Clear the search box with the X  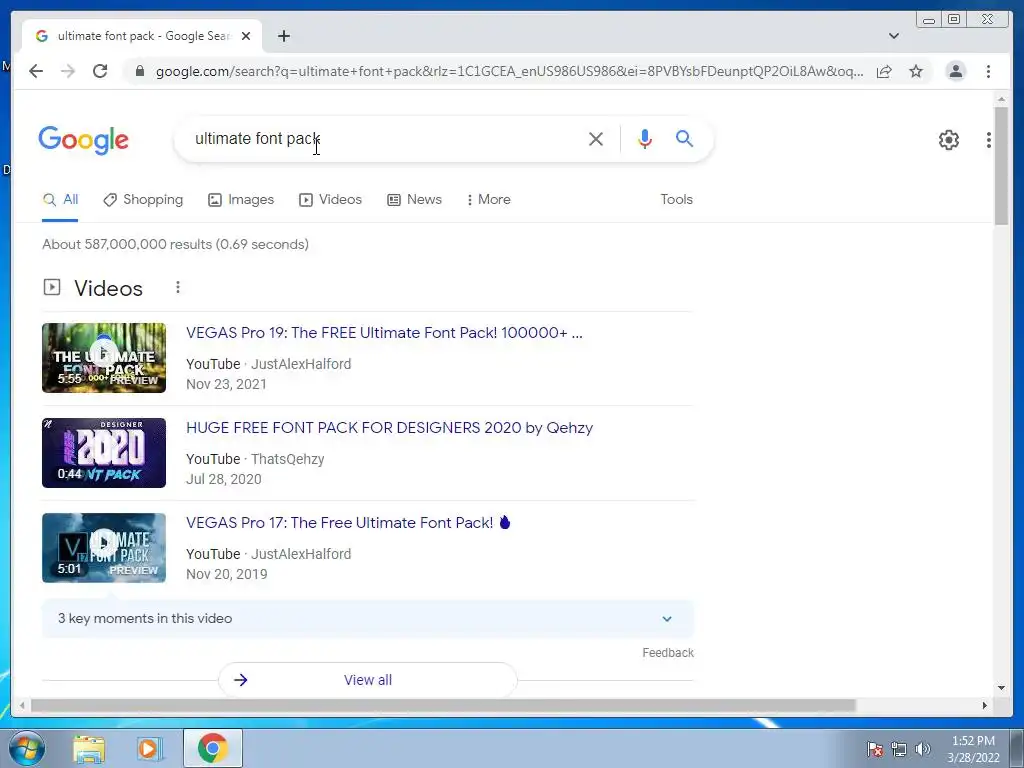596,139
